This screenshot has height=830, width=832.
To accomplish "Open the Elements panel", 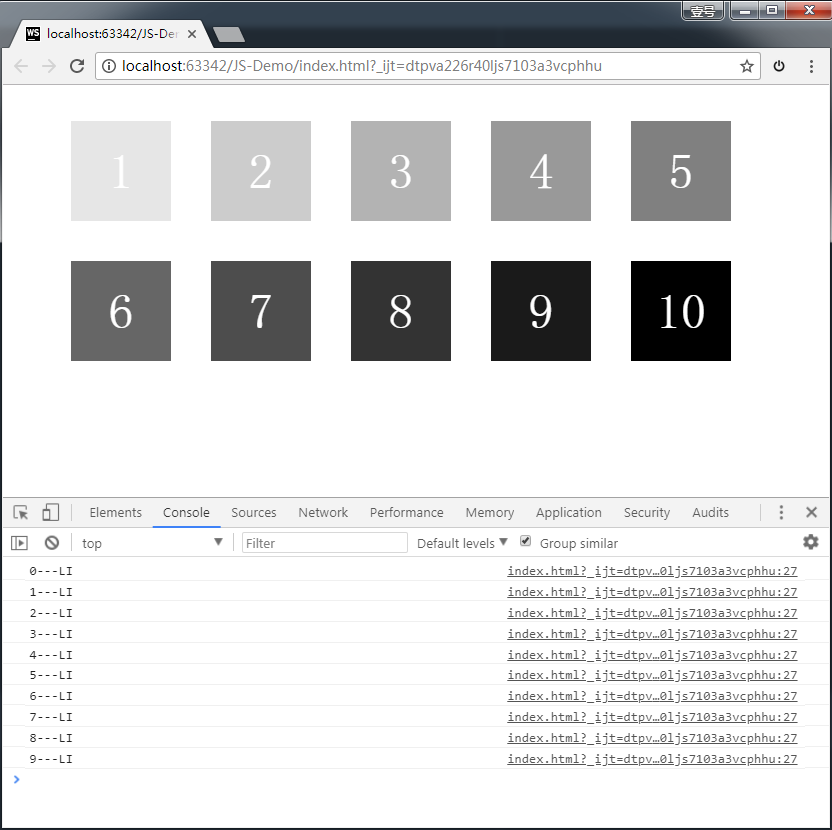I will click(x=115, y=511).
